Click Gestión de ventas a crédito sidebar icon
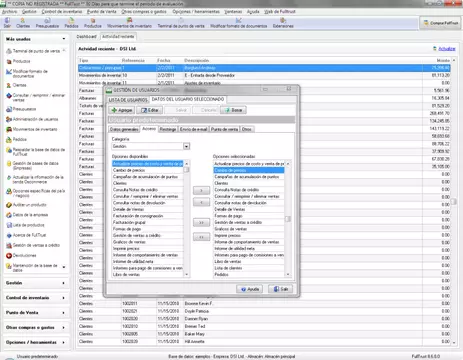The height and width of the screenshot is (360, 463). (9, 245)
